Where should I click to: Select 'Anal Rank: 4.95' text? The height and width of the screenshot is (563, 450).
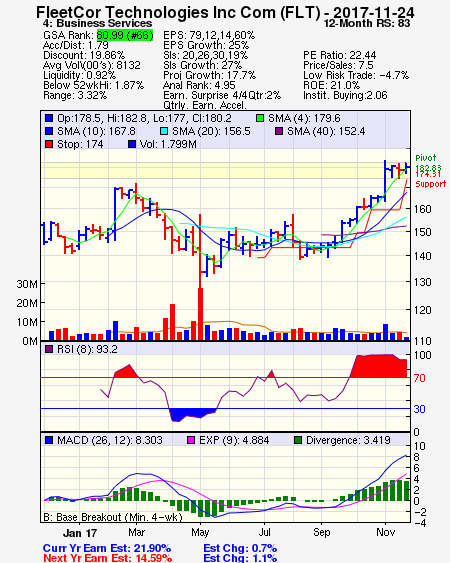pyautogui.click(x=199, y=85)
